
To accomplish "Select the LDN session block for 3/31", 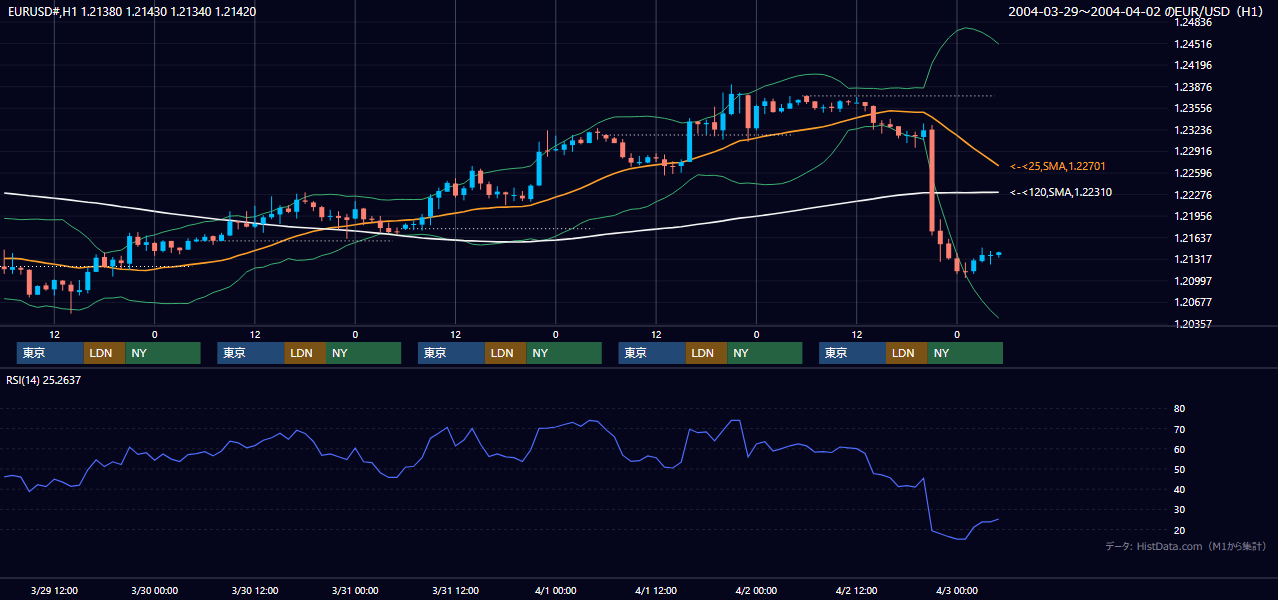I will [505, 353].
